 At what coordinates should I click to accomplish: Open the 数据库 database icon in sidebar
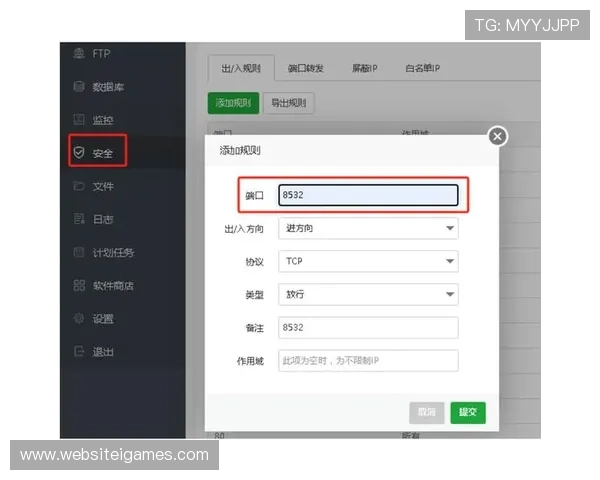(x=78, y=87)
